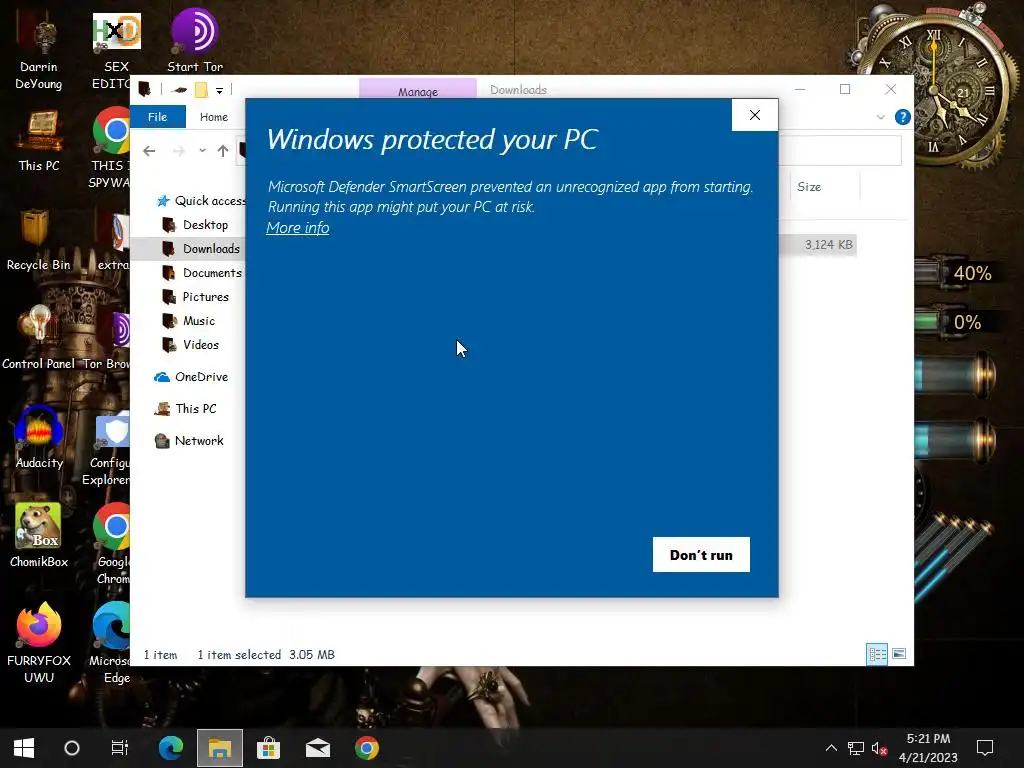Select Downloads in the navigation pane
The height and width of the screenshot is (768, 1024).
(201, 249)
